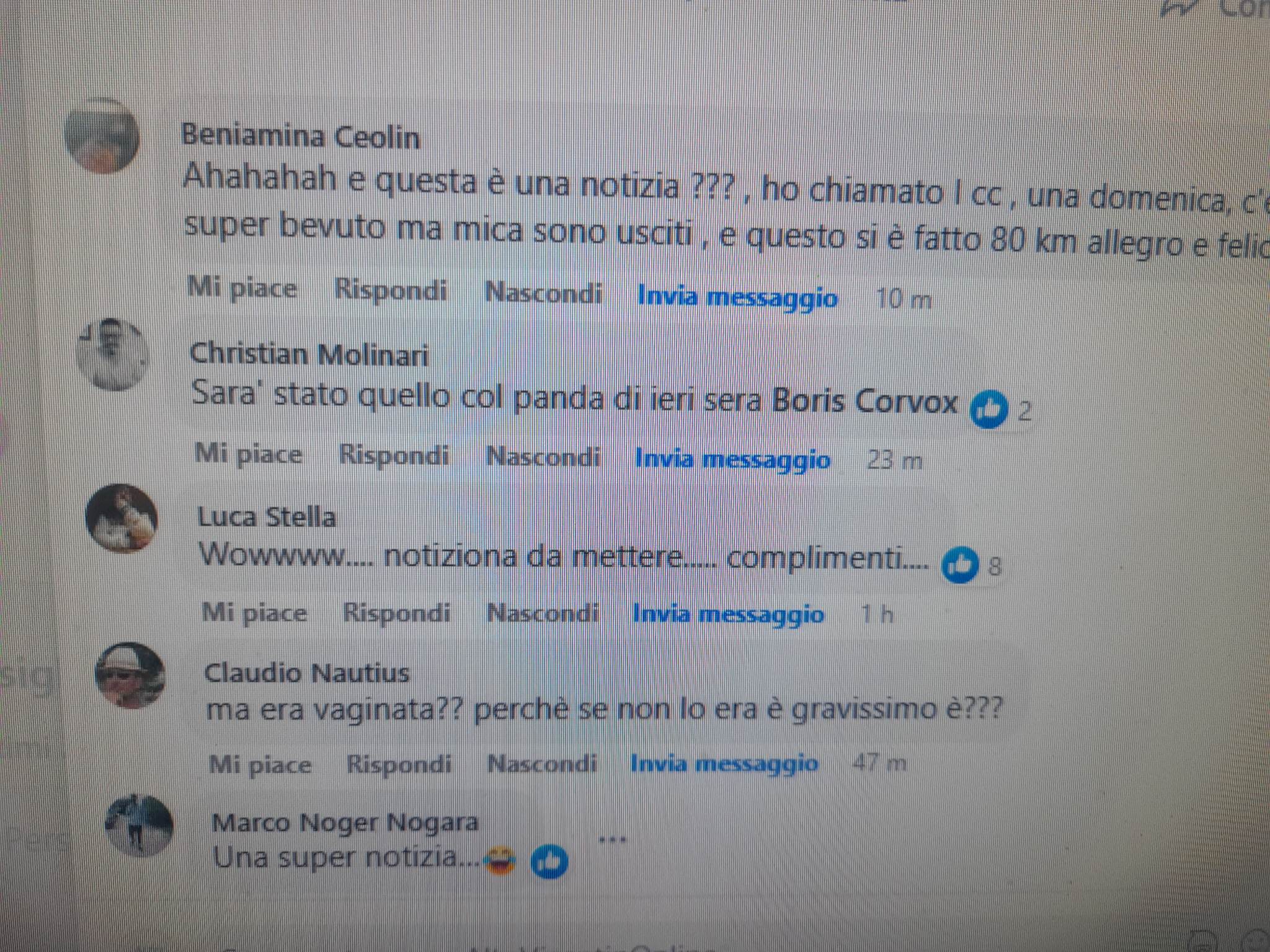Click Rispondi under Luca Stella's comment
Screen dimensions: 1270x952
tap(397, 613)
